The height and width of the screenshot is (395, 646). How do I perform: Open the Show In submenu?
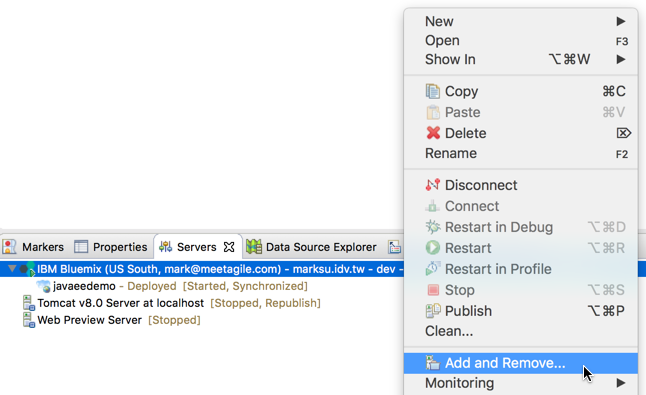coord(521,59)
